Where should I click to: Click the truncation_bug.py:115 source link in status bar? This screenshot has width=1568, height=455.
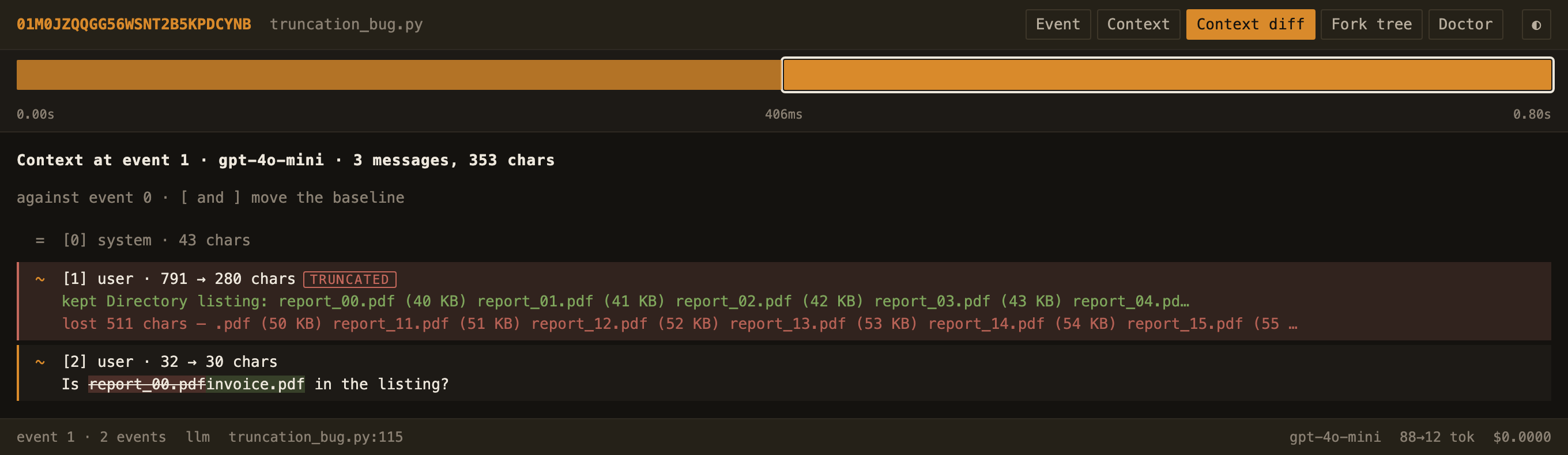point(316,437)
